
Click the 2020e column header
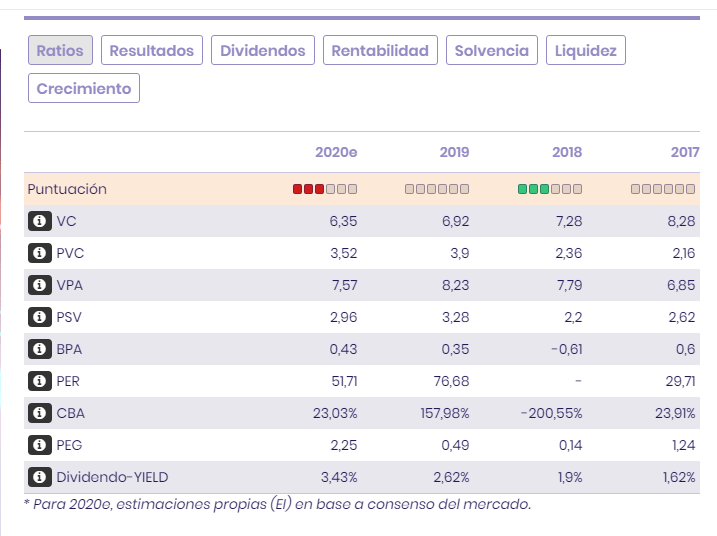point(336,152)
